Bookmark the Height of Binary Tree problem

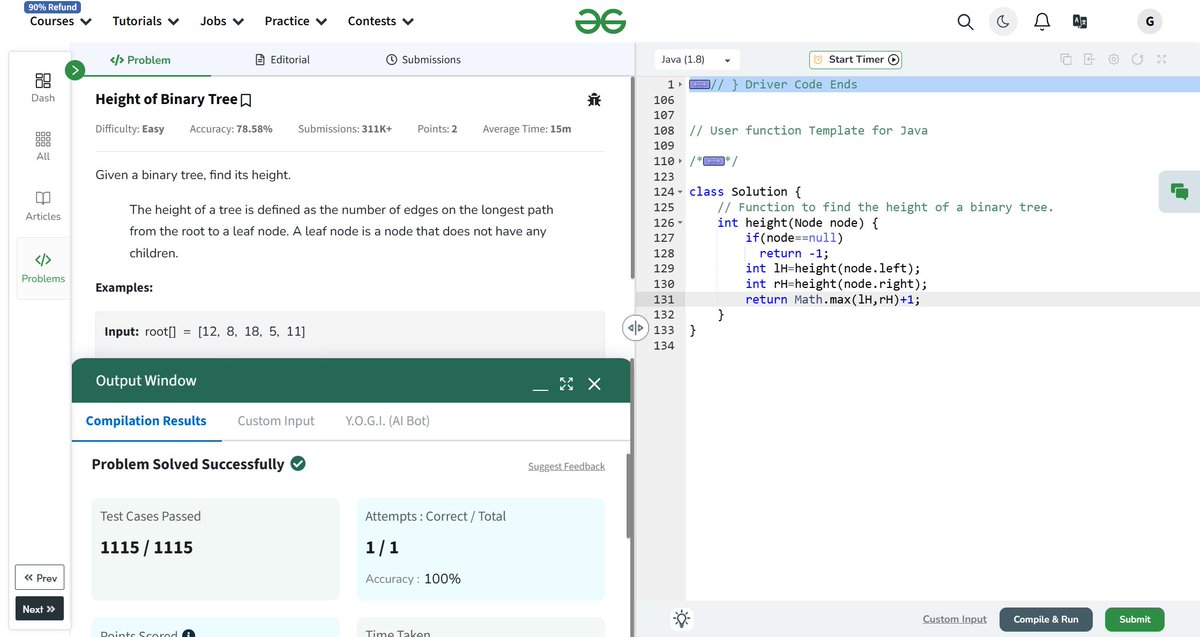coord(246,100)
